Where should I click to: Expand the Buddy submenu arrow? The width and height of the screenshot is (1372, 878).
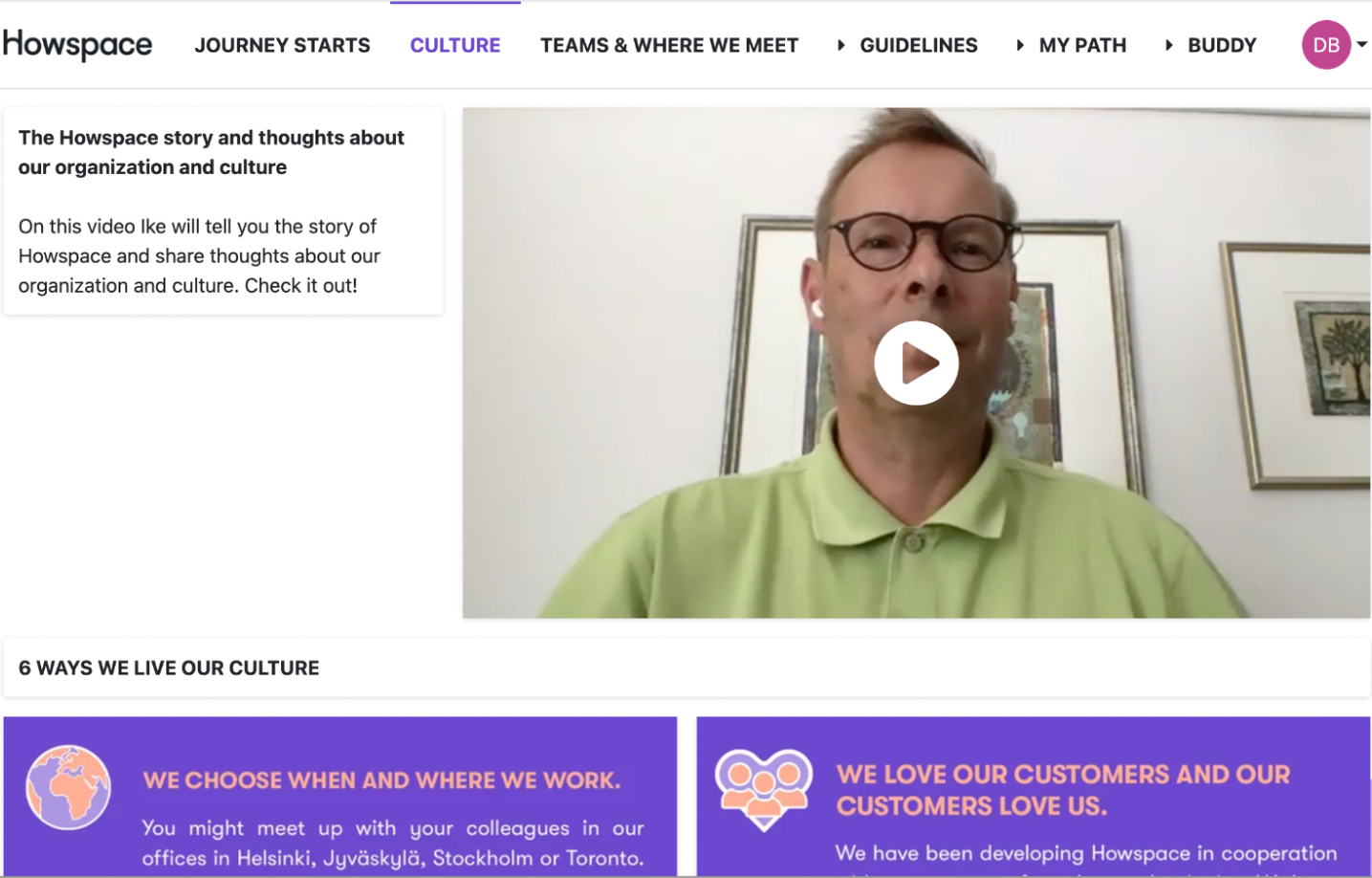[1168, 45]
